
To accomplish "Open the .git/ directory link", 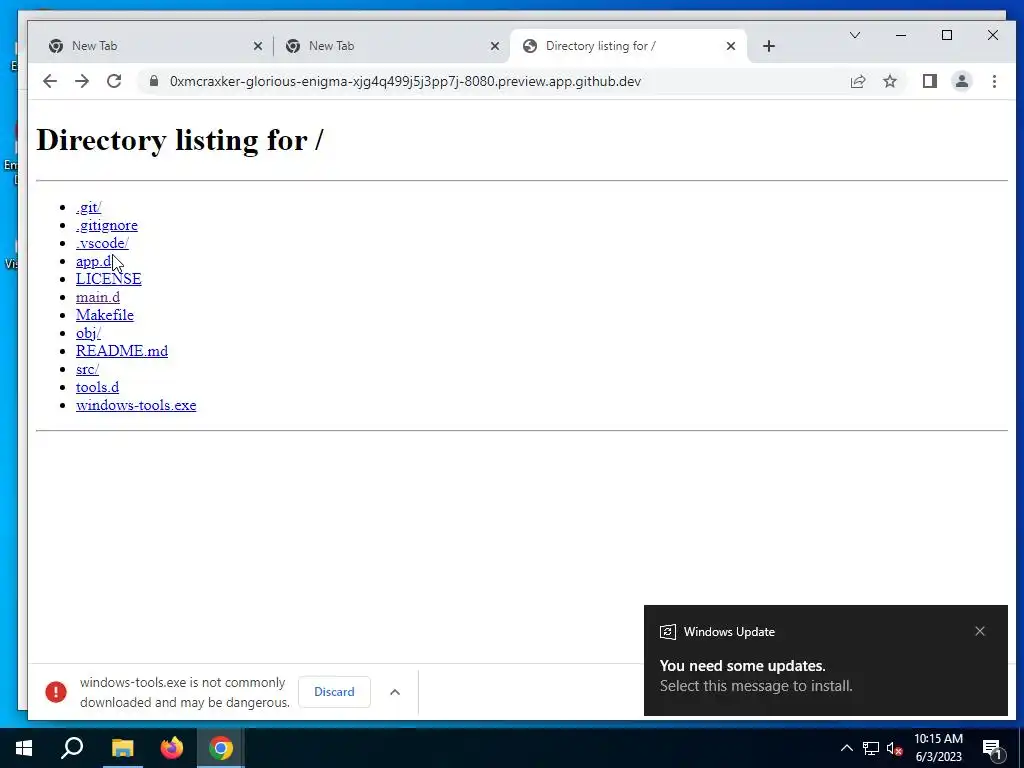I will point(88,207).
